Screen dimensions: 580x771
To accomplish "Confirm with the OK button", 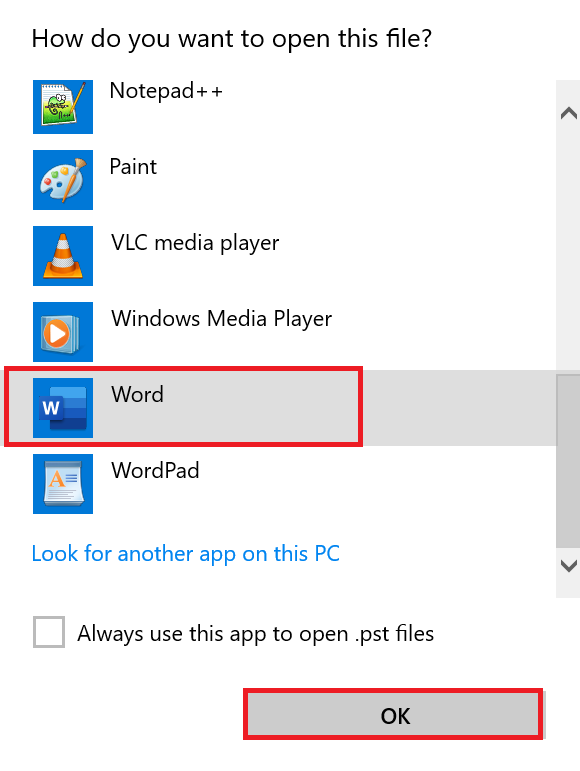I will tap(393, 714).
